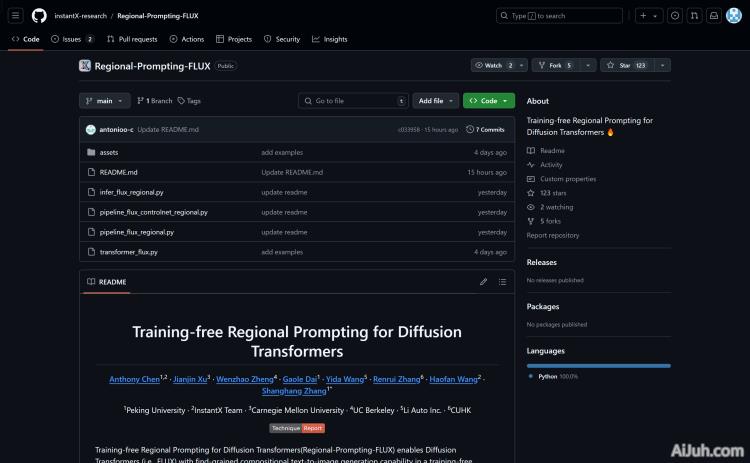Open Readme link in About sidebar
This screenshot has width=750, height=463.
546,151
